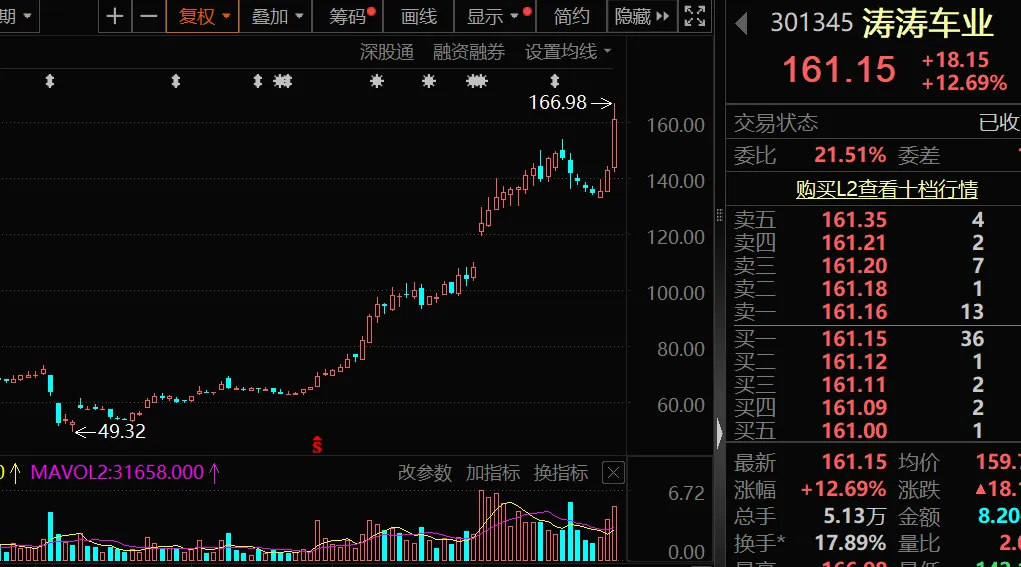Screen dimensions: 1021x567
Task: Toggle the 筹码 chip distribution view
Action: (x=349, y=16)
